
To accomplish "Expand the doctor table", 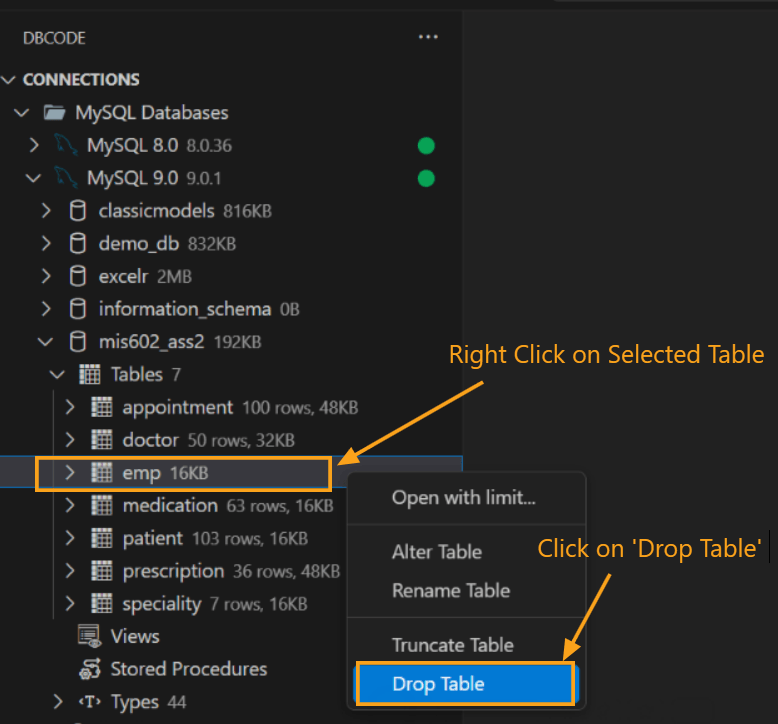I will (70, 440).
